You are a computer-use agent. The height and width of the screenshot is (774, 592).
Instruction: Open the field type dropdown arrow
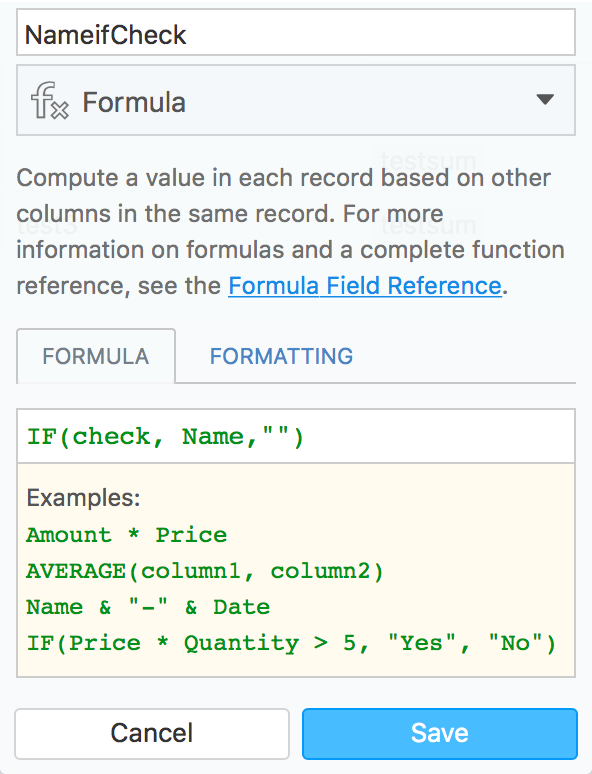[x=545, y=100]
